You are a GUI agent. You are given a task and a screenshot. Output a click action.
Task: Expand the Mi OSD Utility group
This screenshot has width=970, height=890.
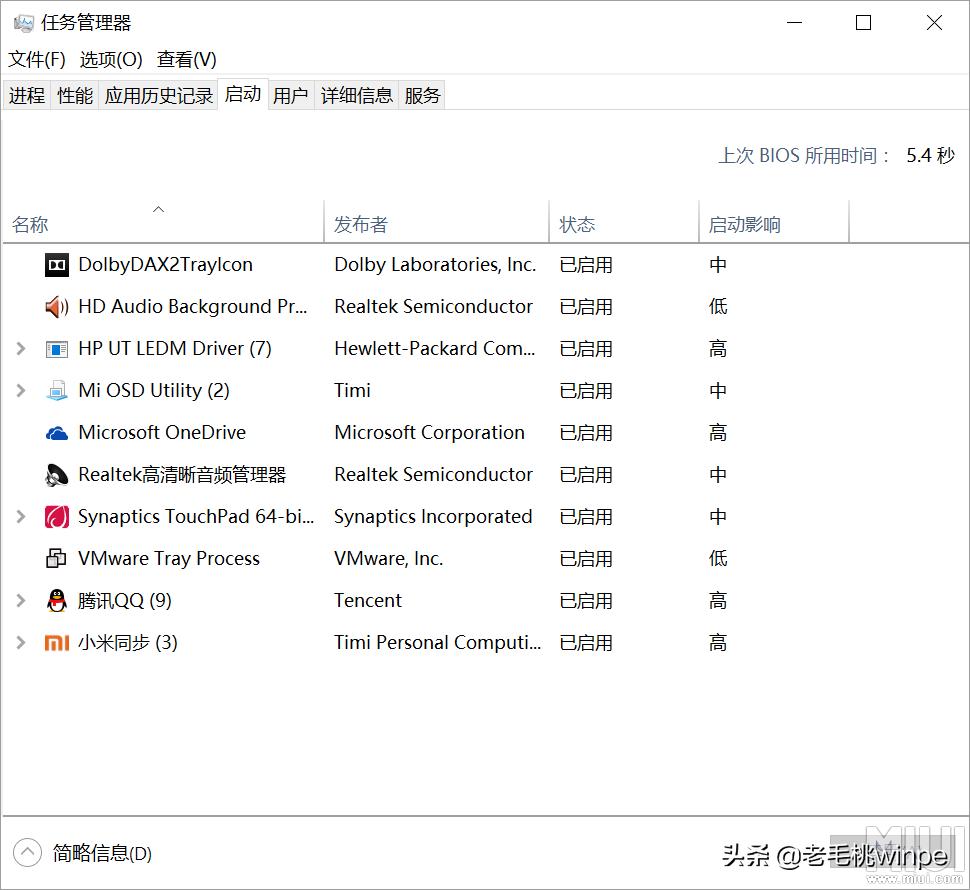21,391
